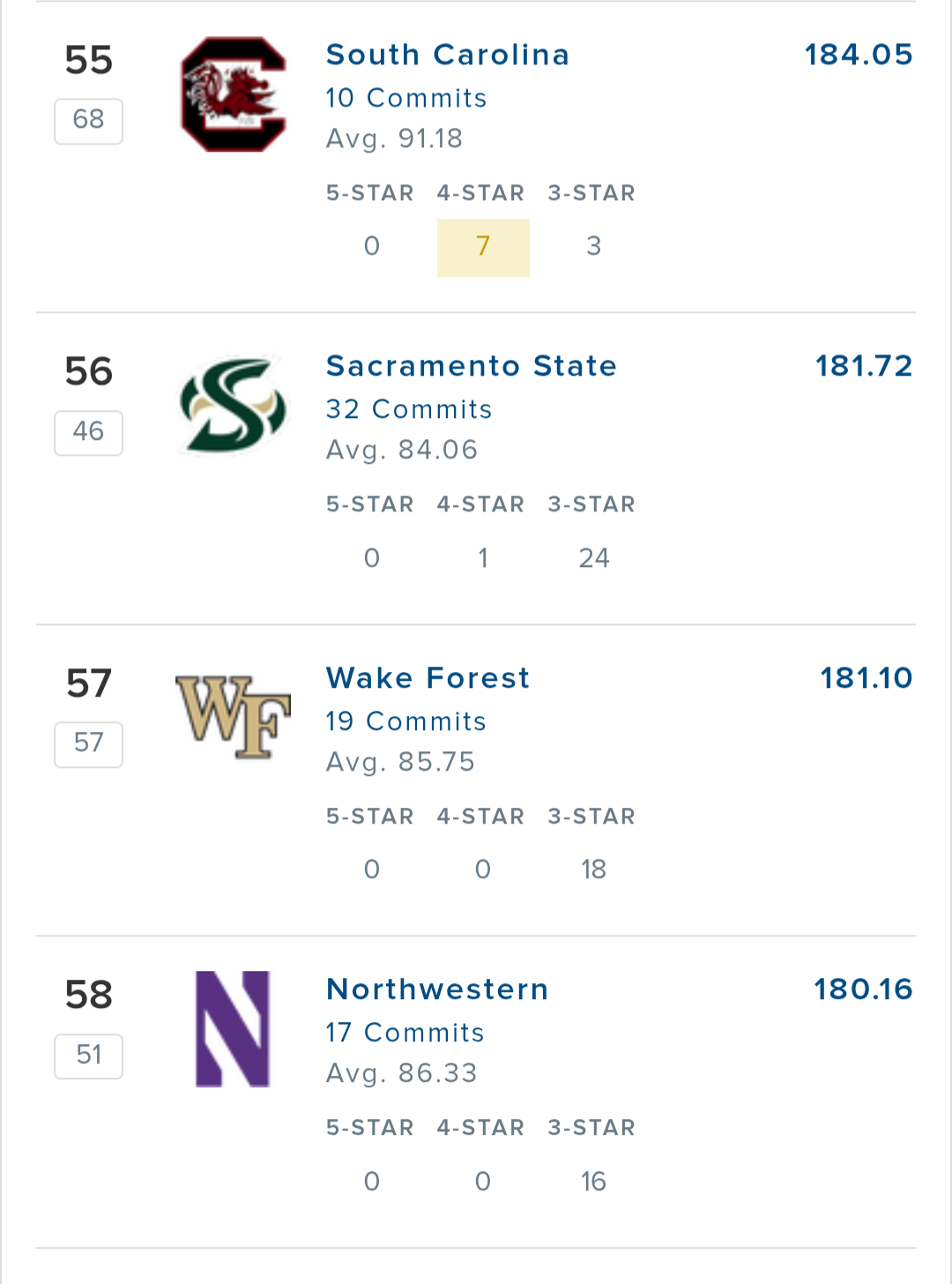Click Sacramento State's 3-star count 24

point(594,558)
